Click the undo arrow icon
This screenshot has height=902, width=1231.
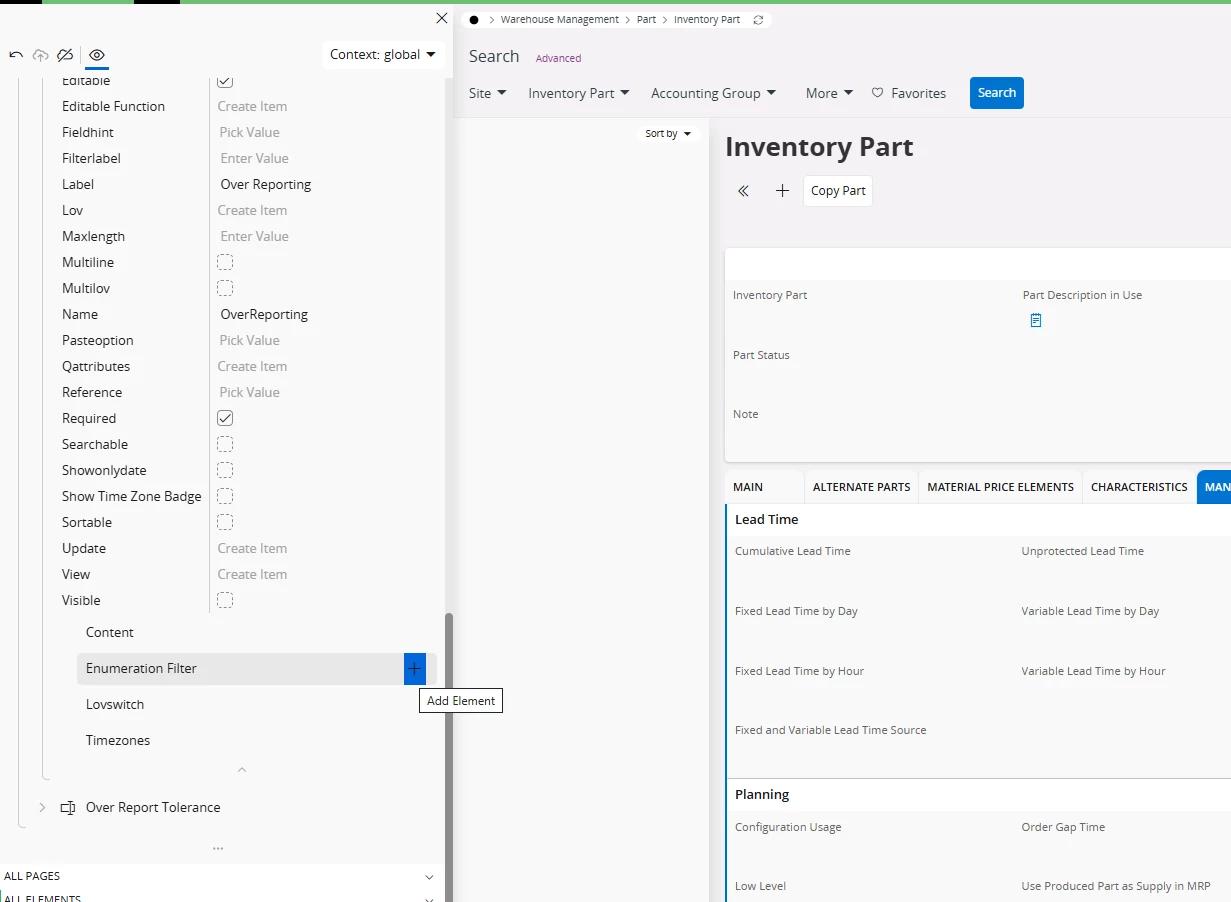click(16, 55)
